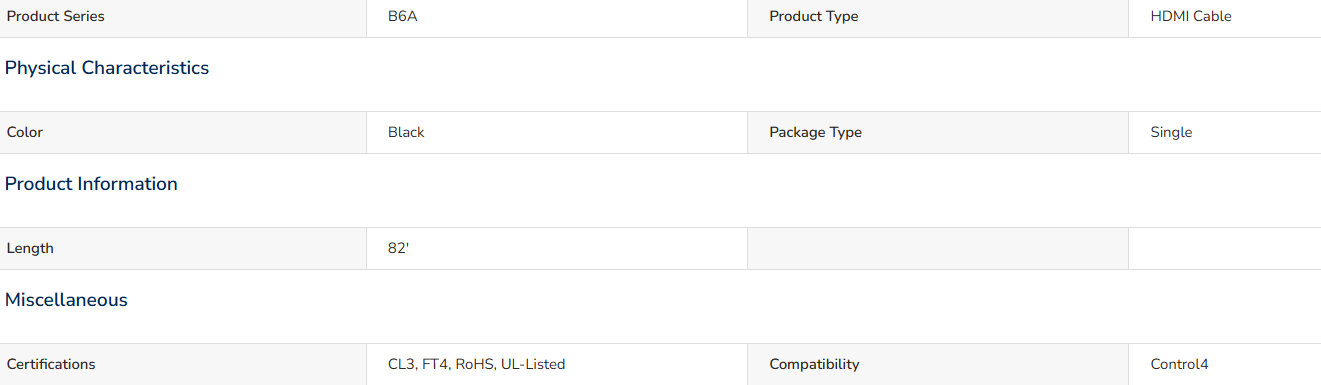
Task: Select the 82' length value
Action: [399, 248]
